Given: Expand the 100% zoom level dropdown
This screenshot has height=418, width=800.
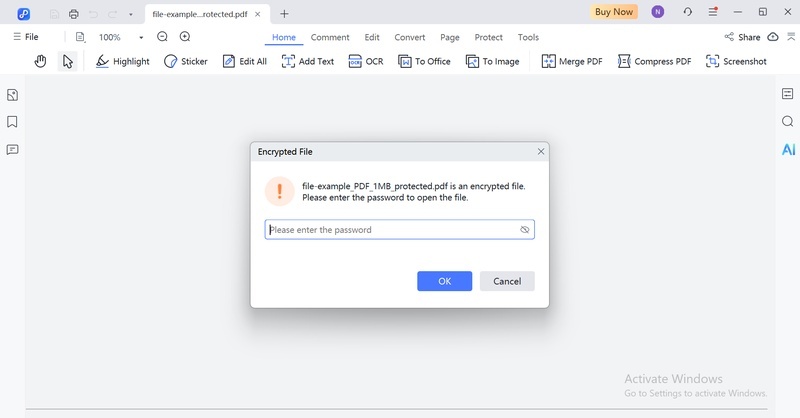Looking at the screenshot, I should pos(141,37).
